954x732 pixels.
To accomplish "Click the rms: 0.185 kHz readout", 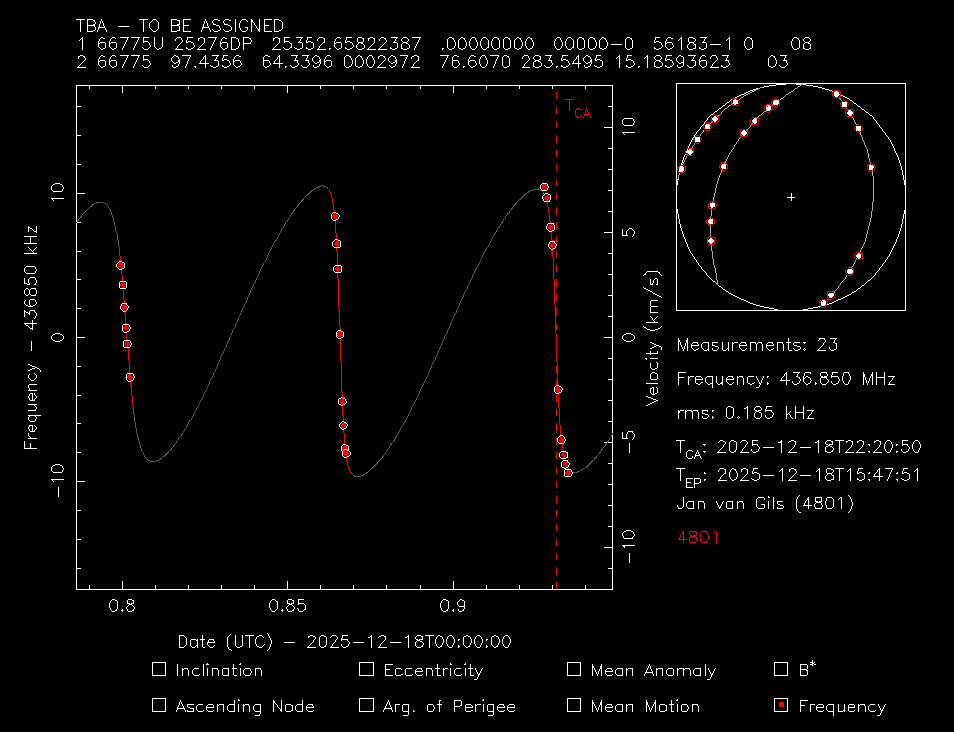I will coord(745,412).
